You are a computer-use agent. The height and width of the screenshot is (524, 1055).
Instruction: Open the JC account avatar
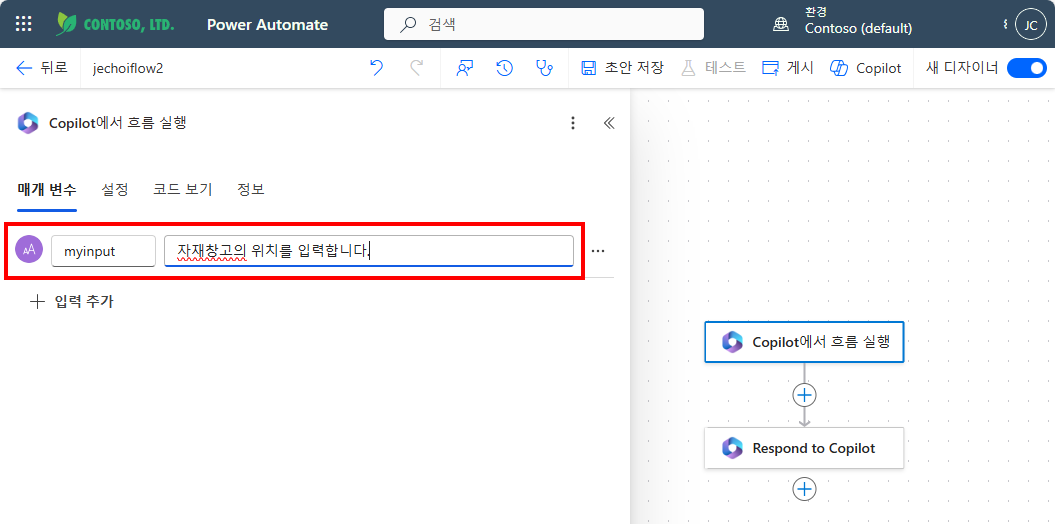1030,24
